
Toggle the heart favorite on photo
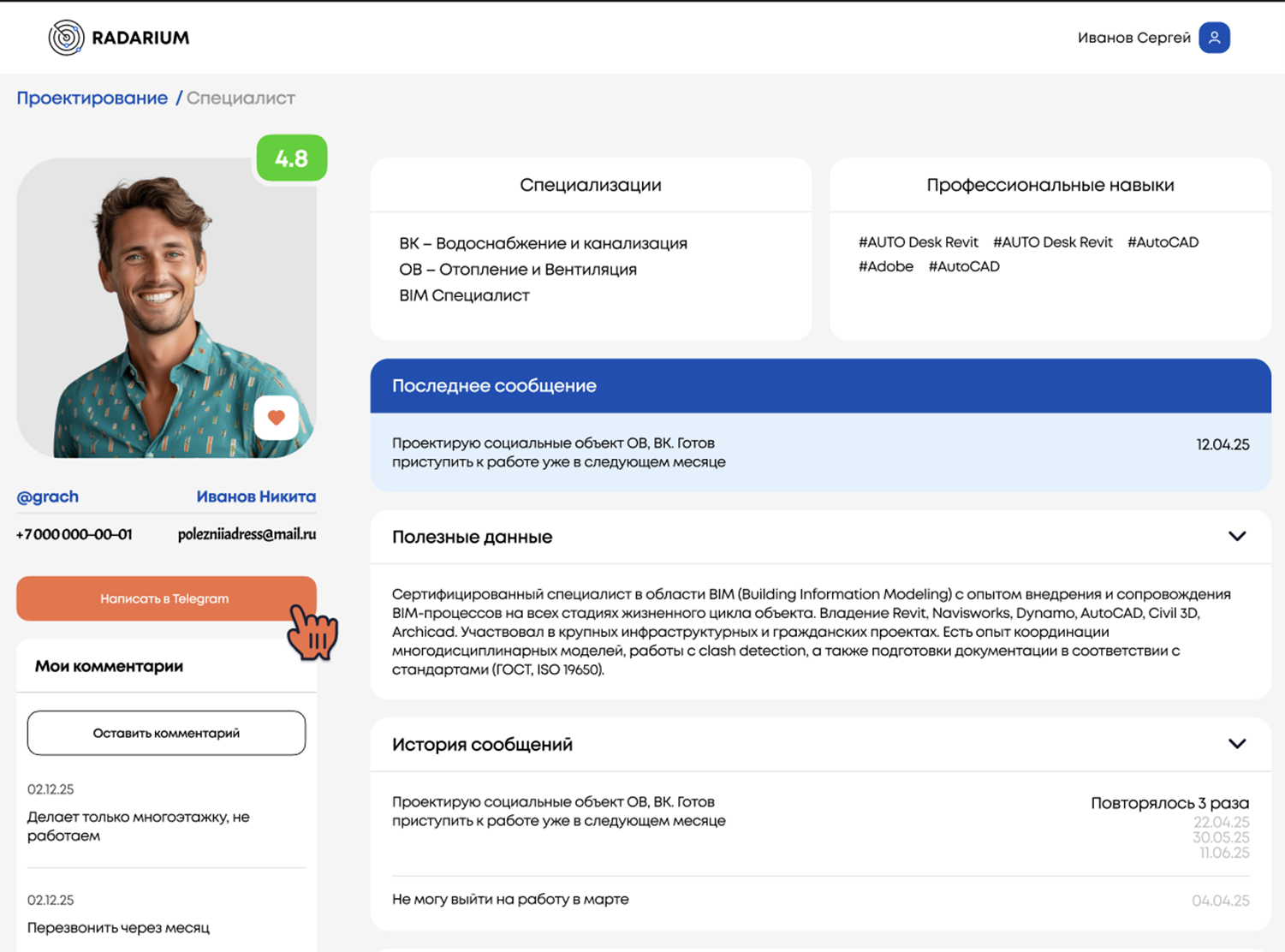[276, 418]
